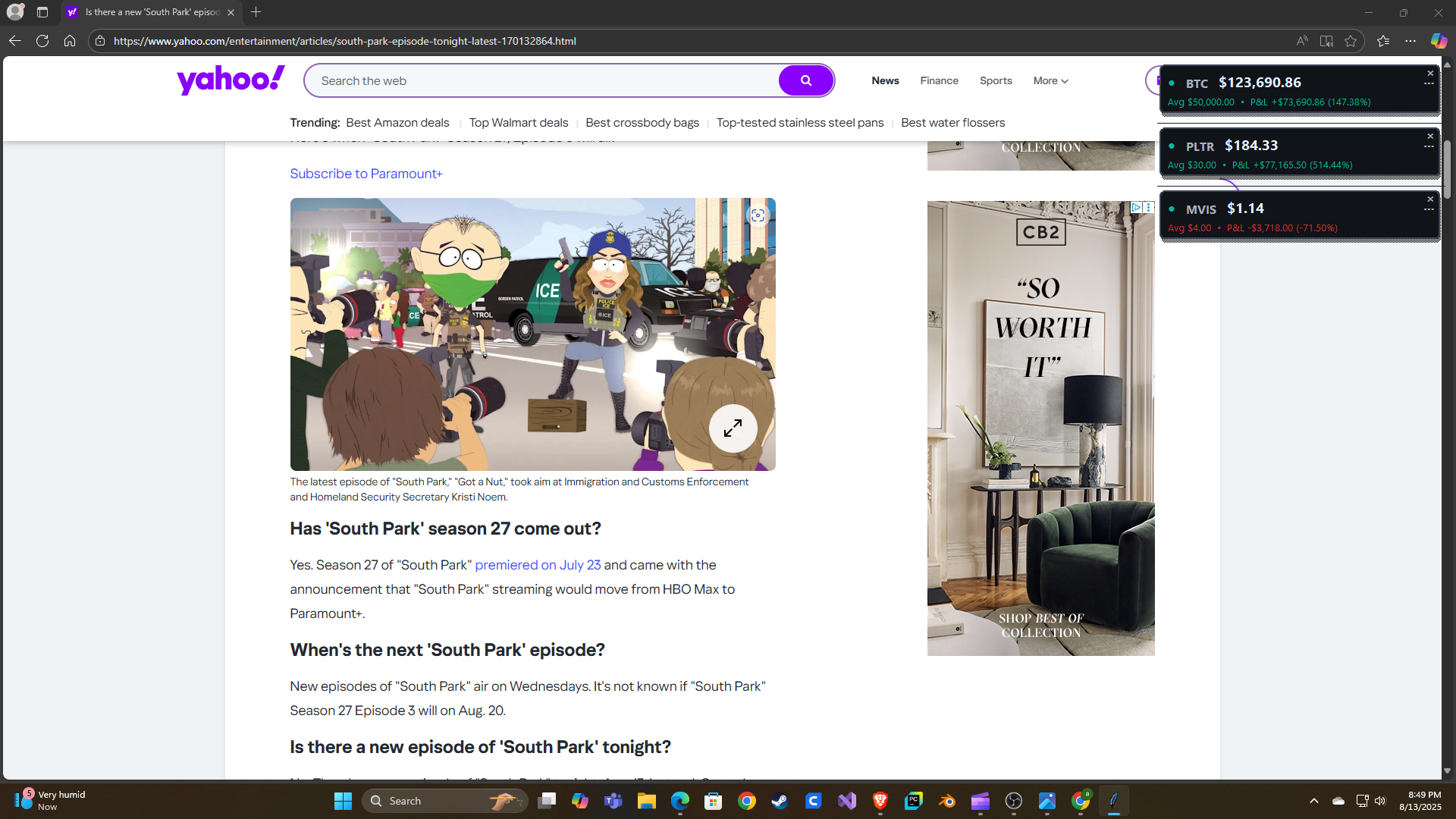
Task: Close the BTC ticker widget
Action: [x=1430, y=74]
